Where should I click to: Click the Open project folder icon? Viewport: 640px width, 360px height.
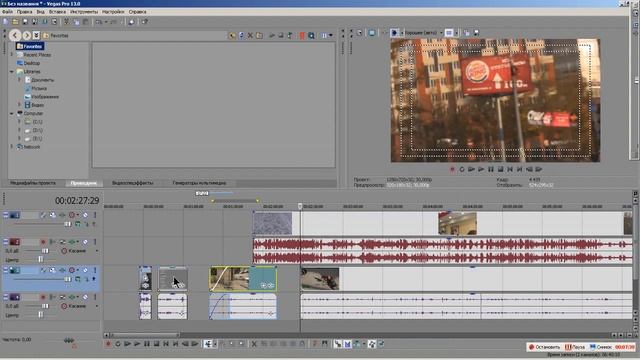pos(15,22)
